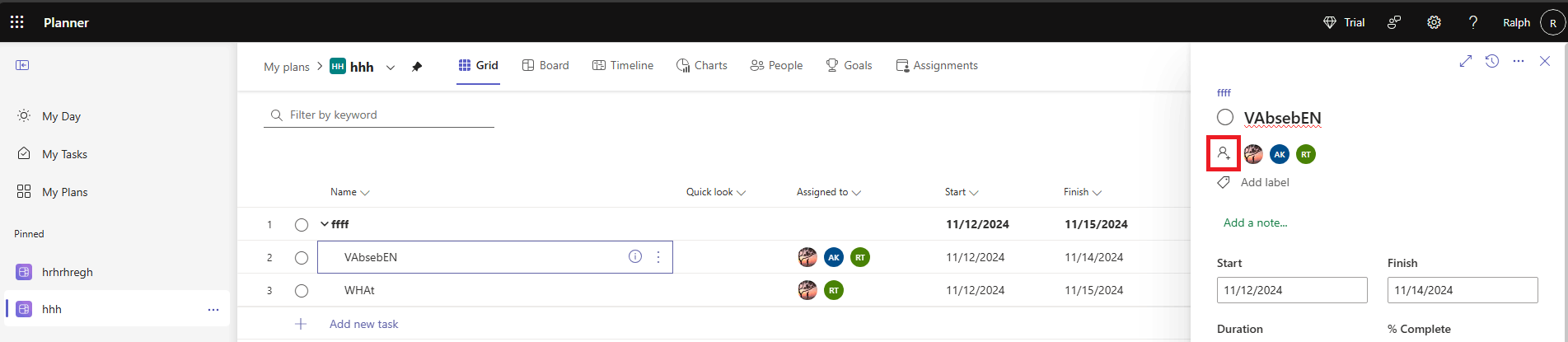Switch to the Goals tab
This screenshot has width=1568, height=342.
(849, 65)
